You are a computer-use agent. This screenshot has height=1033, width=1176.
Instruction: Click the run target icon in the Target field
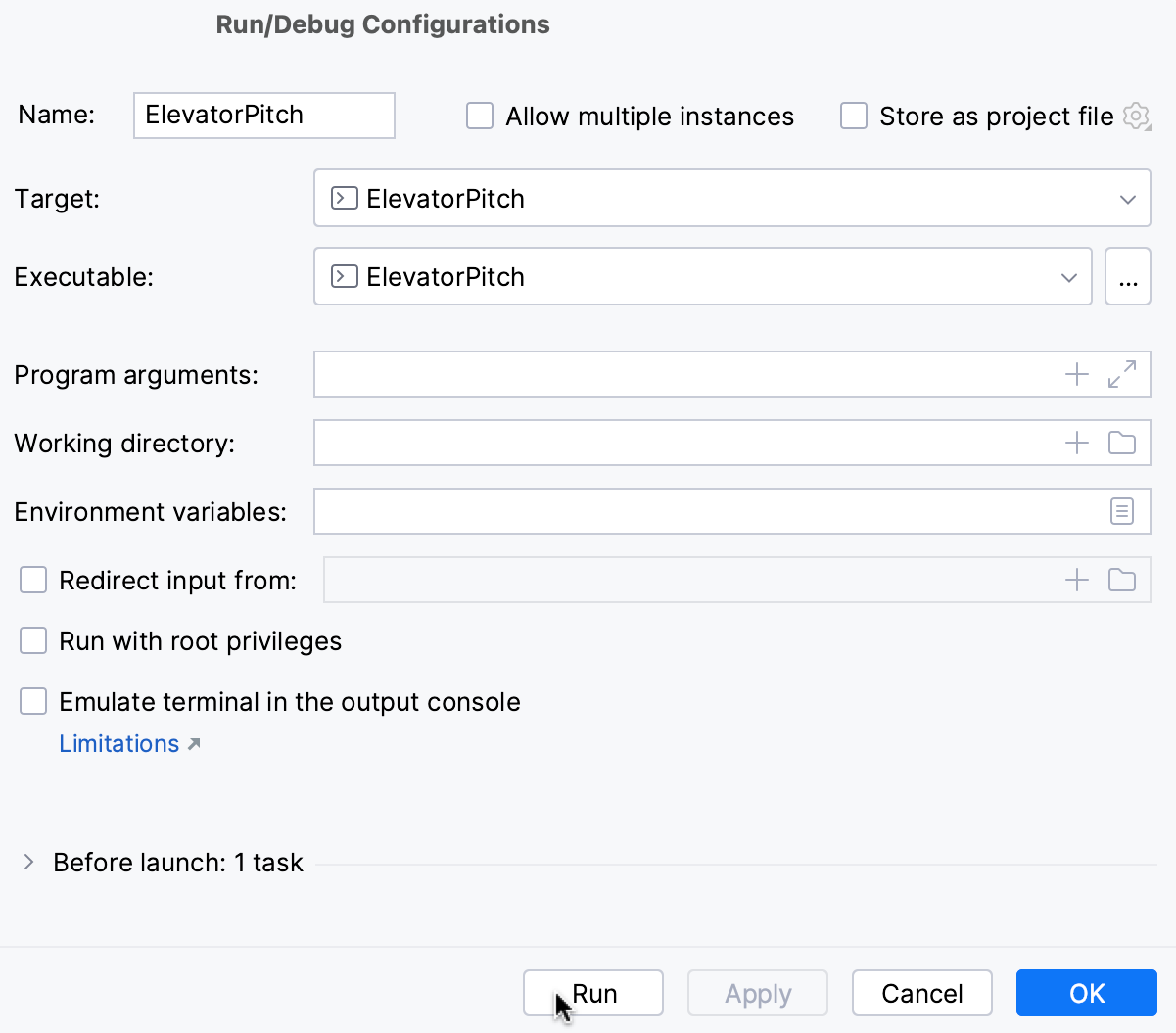pyautogui.click(x=344, y=198)
